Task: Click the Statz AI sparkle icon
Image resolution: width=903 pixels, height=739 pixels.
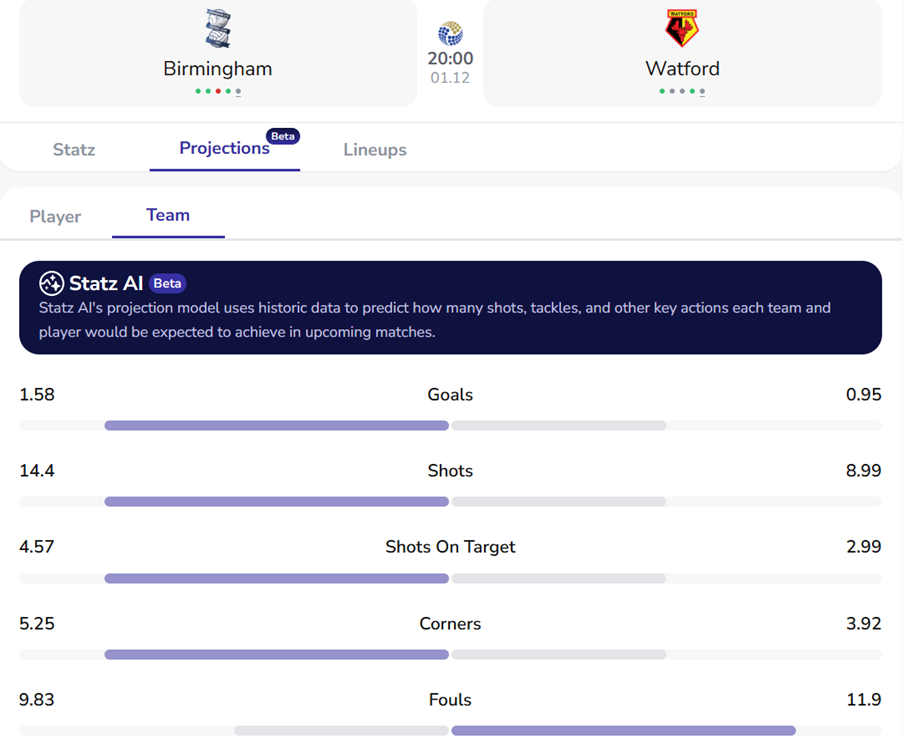Action: point(52,283)
